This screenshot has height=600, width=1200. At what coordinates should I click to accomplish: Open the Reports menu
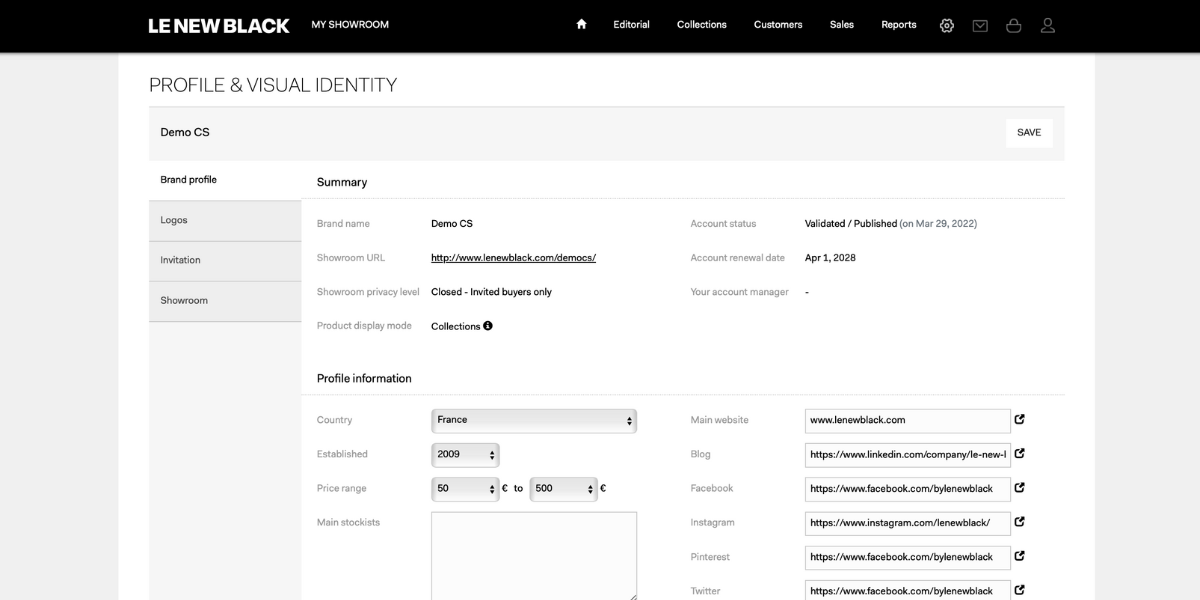[899, 25]
